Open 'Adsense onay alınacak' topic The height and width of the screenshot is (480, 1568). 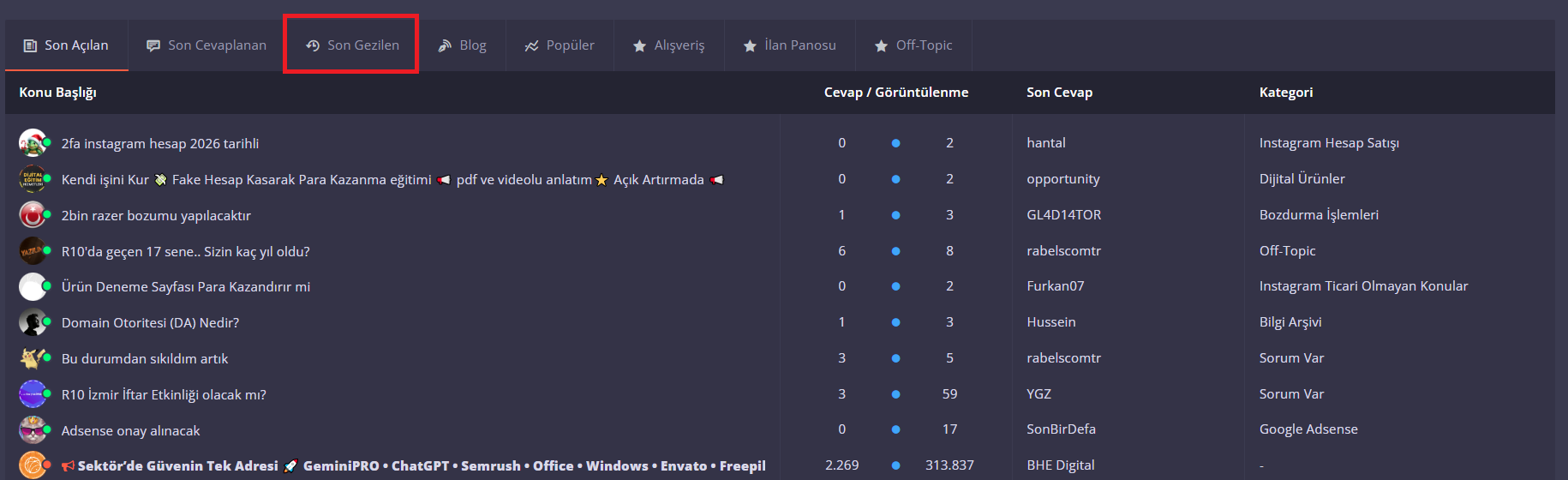tap(130, 430)
